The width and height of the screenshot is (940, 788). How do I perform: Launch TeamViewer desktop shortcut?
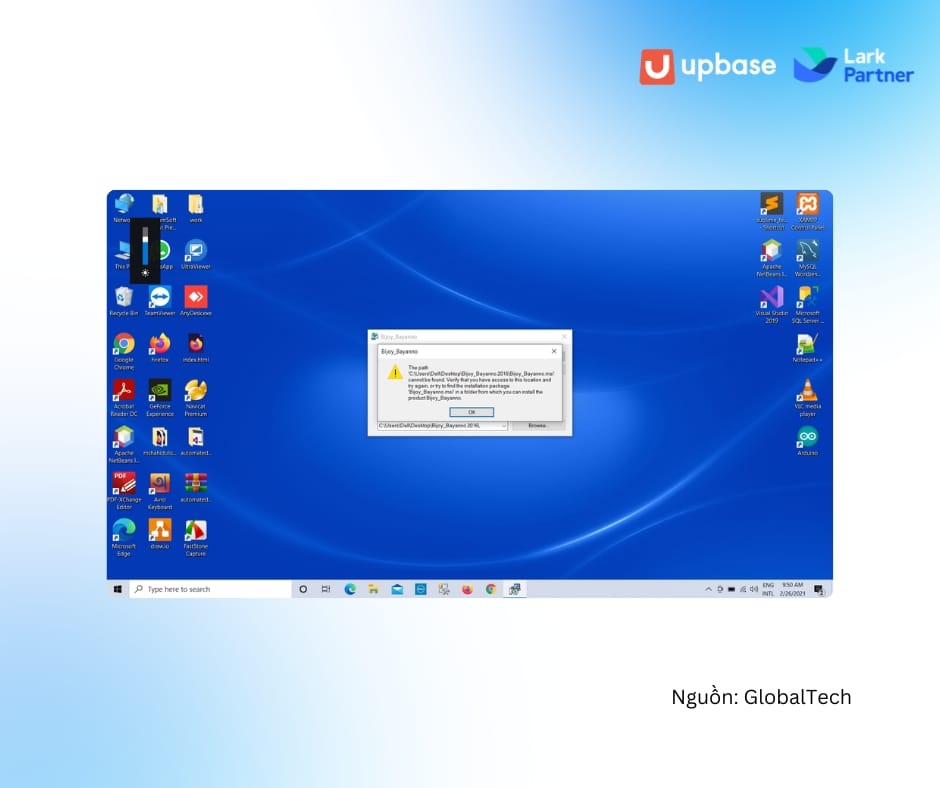(x=159, y=301)
